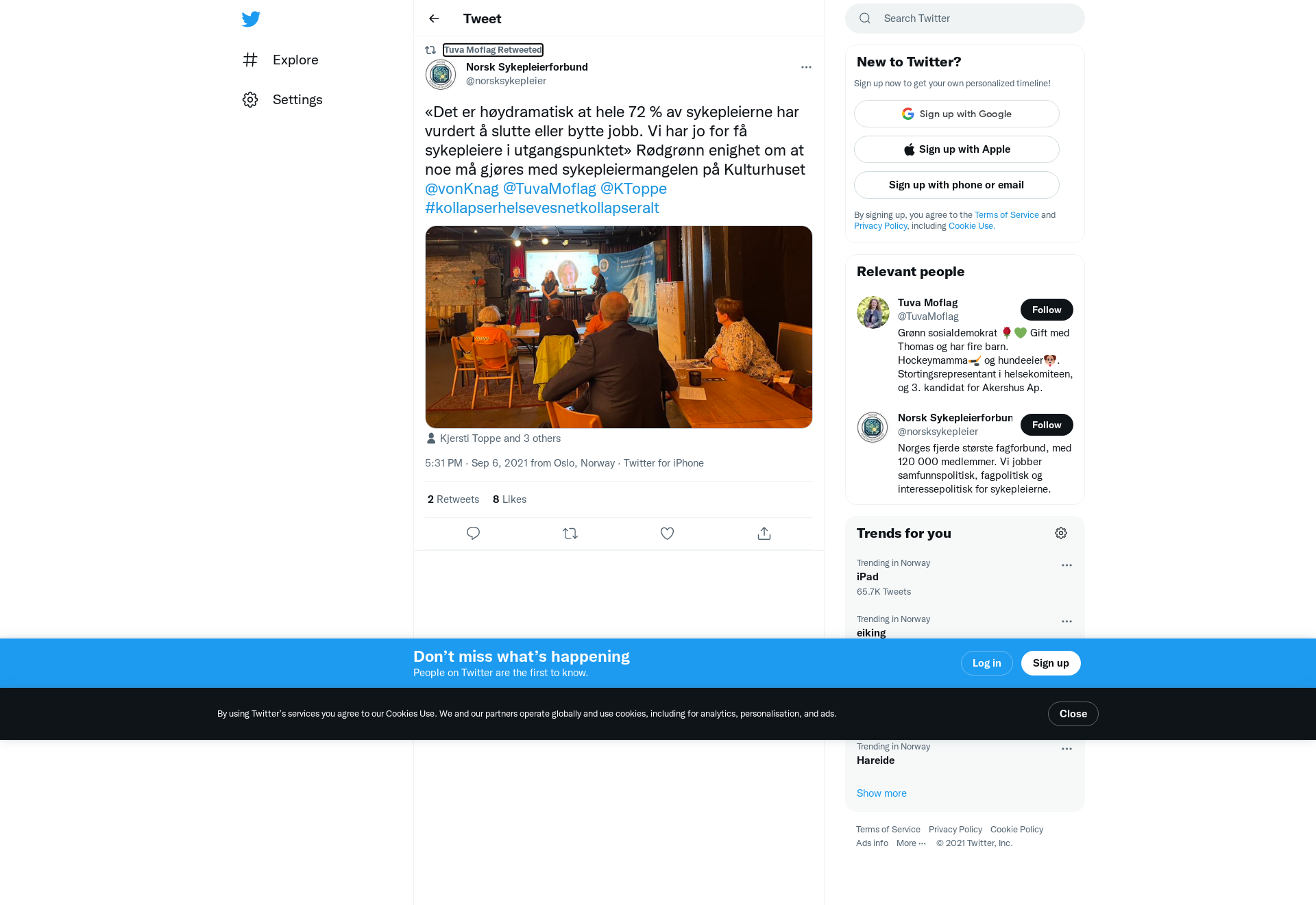The image size is (1316, 905).
Task: Open Trends settings gear icon
Action: pos(1061,533)
